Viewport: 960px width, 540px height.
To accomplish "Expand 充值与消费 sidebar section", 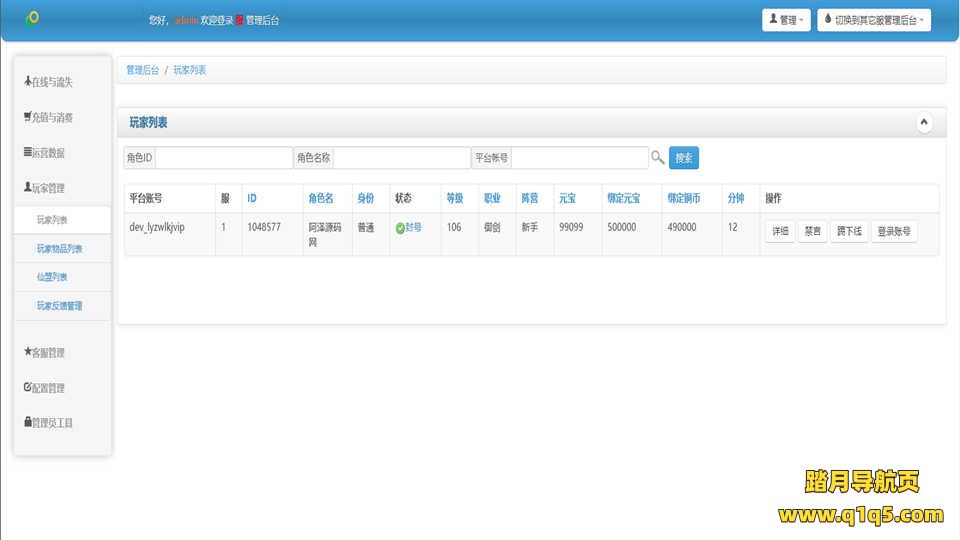I will (50, 118).
